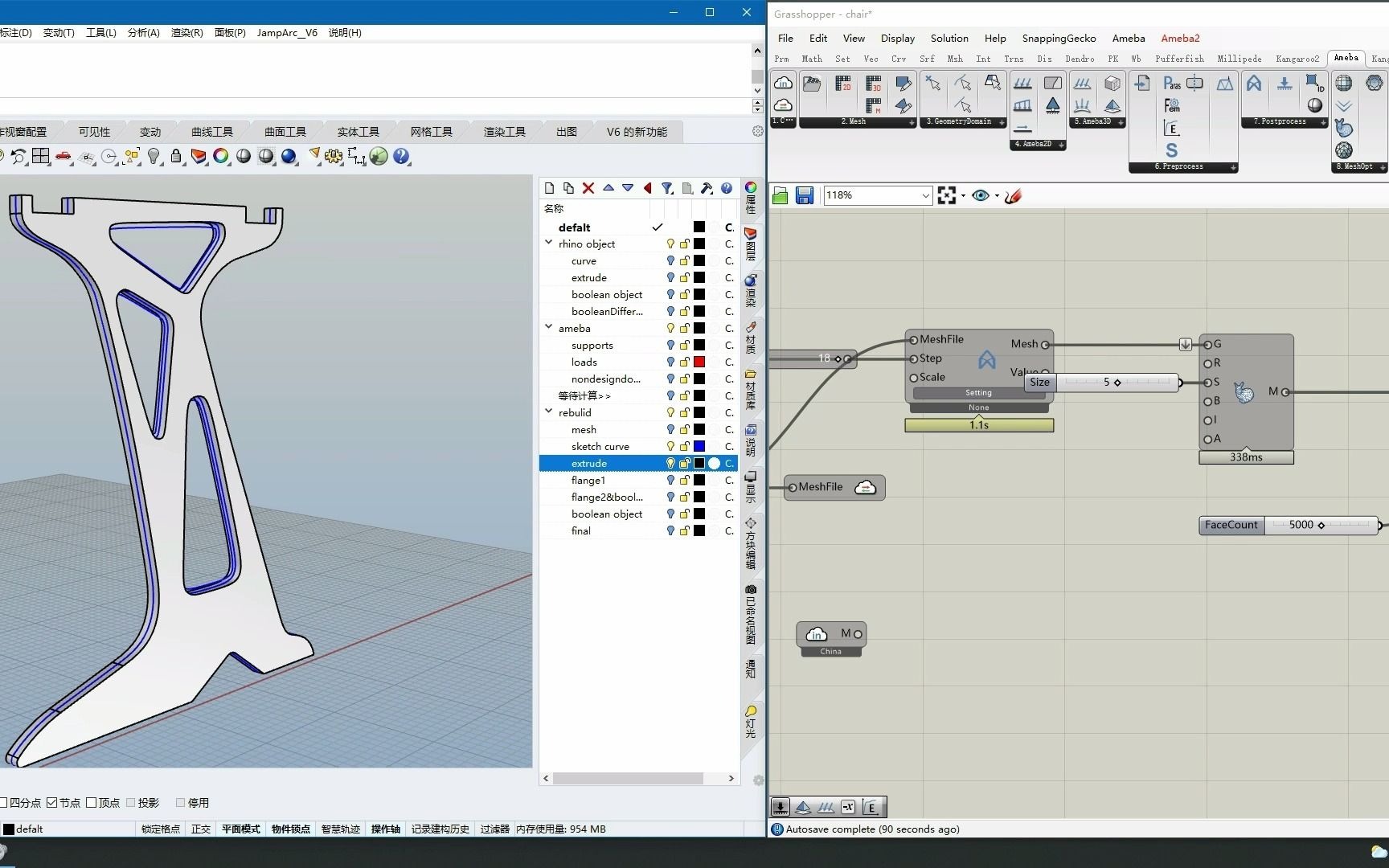This screenshot has width=1389, height=868.
Task: Enable the 顶点 checkbox
Action: pyautogui.click(x=92, y=803)
